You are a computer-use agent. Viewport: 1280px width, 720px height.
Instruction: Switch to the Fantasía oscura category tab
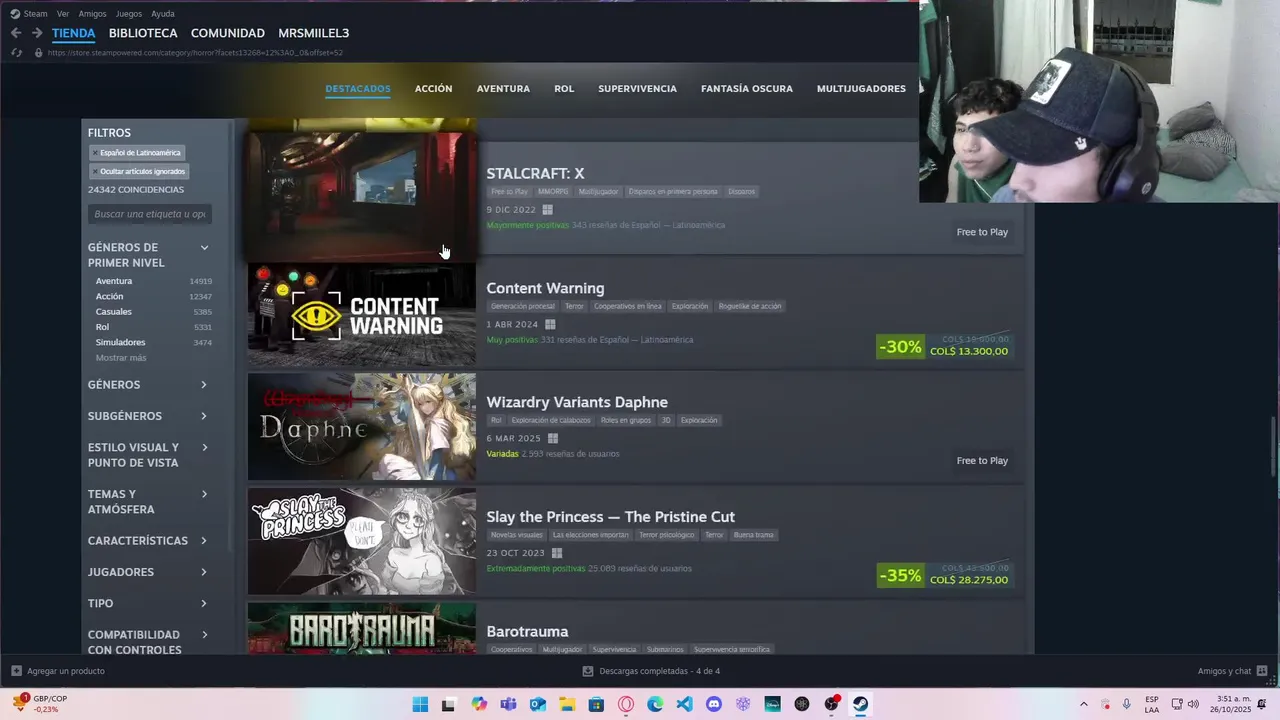(x=747, y=89)
